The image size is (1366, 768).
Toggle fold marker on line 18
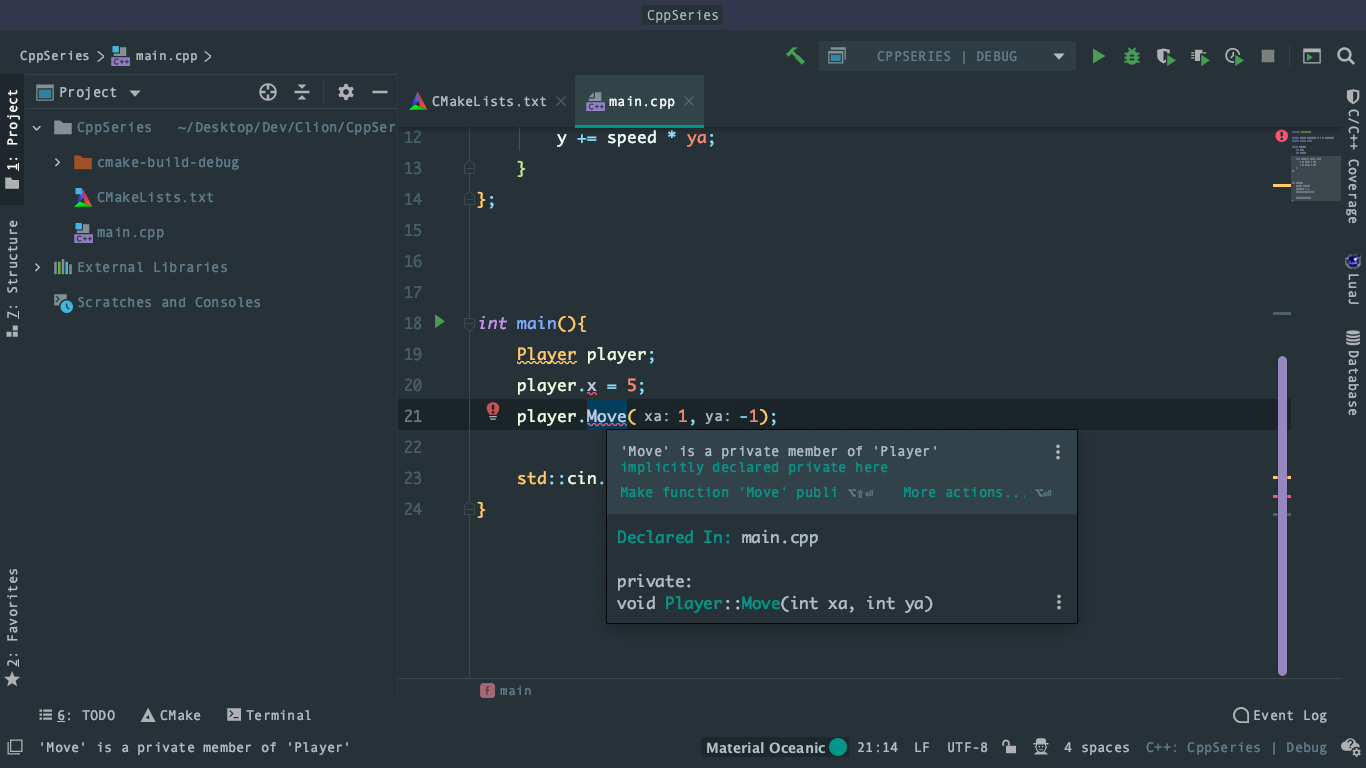coord(469,323)
